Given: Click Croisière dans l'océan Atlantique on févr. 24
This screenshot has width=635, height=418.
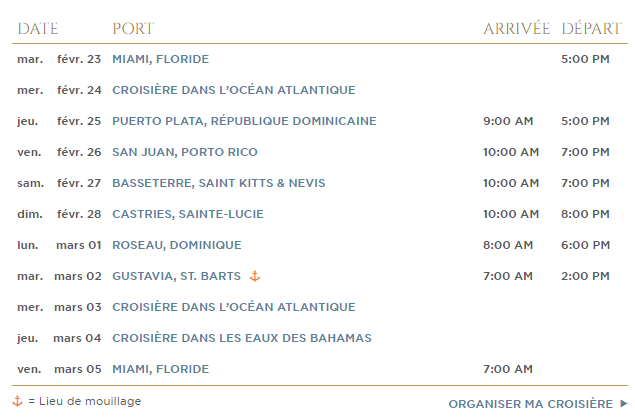Looking at the screenshot, I should pyautogui.click(x=234, y=90).
